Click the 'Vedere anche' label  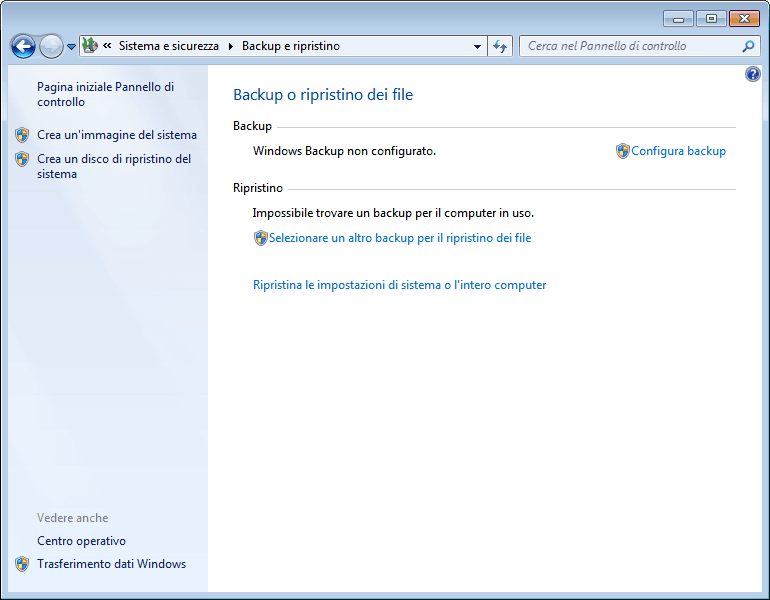click(73, 518)
